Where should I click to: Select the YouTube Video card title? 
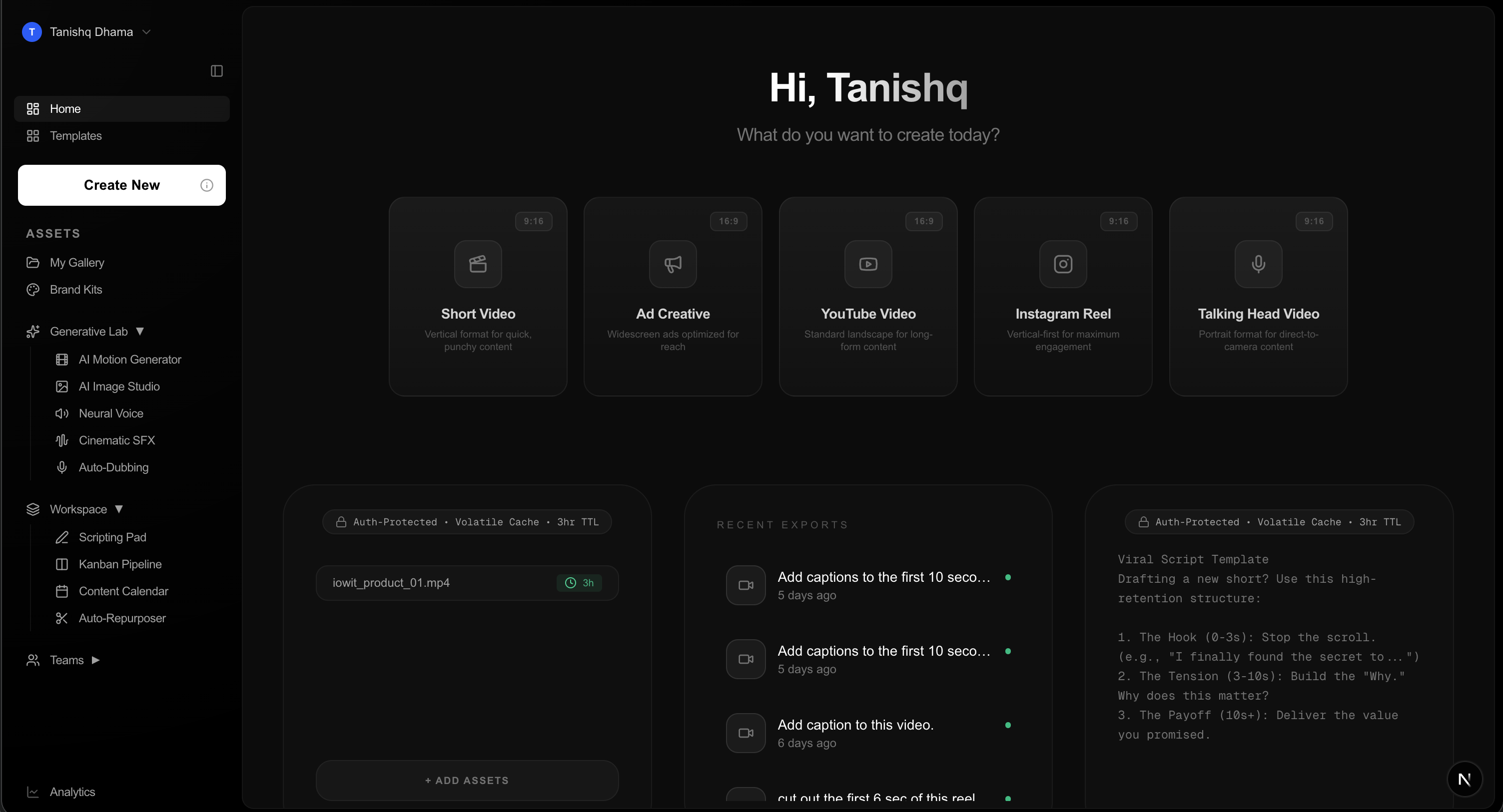(x=868, y=314)
